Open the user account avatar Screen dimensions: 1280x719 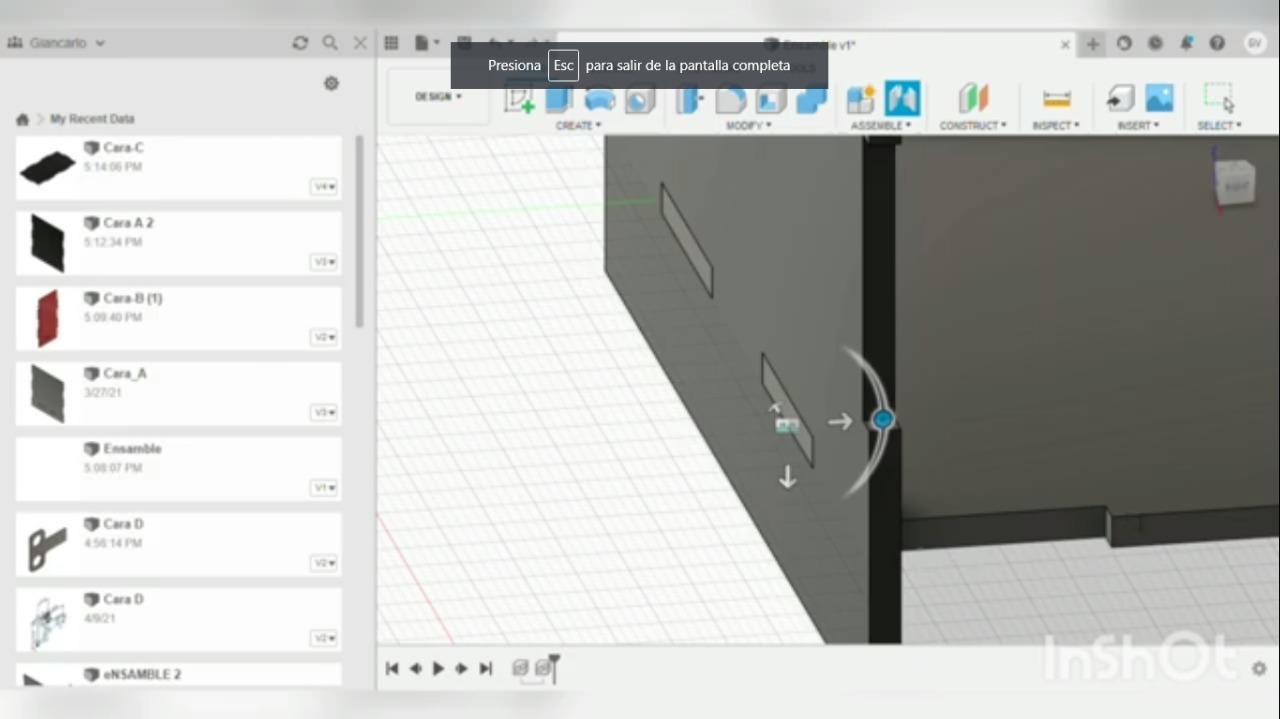pyautogui.click(x=1254, y=43)
